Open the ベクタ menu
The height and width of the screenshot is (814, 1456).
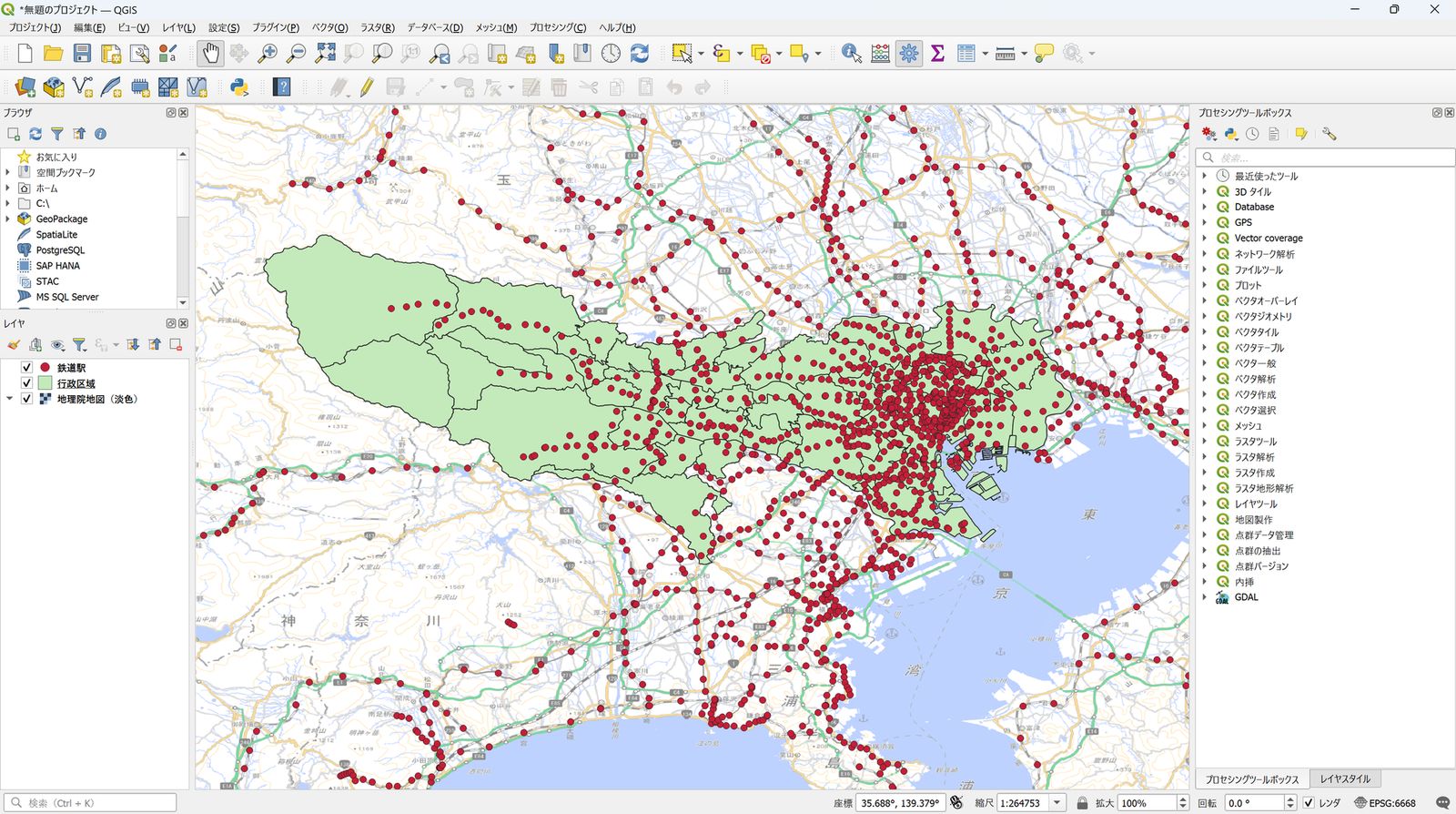[329, 27]
